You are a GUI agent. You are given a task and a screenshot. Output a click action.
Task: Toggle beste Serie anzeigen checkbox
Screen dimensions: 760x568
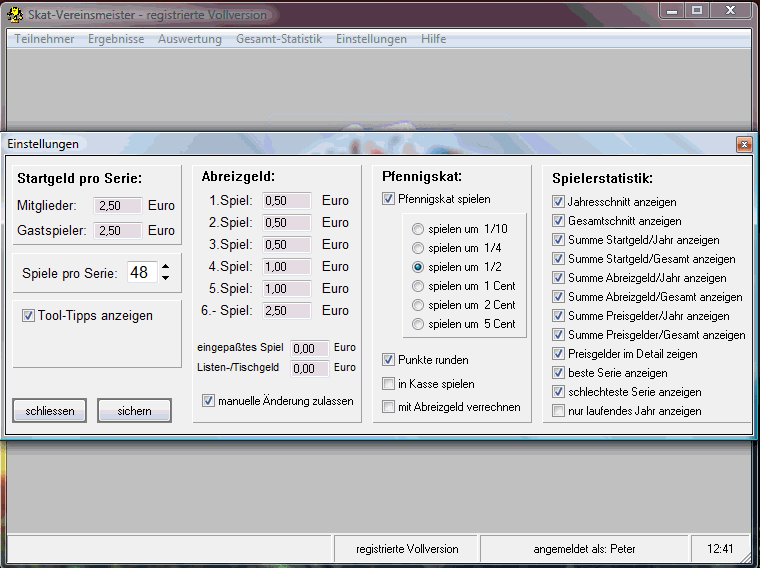[x=558, y=373]
